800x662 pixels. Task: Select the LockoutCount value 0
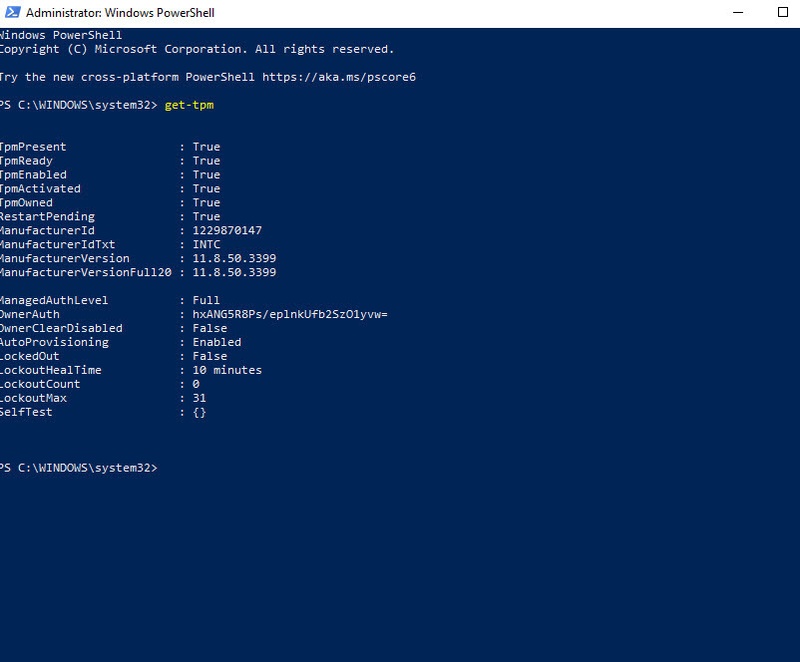tap(196, 384)
